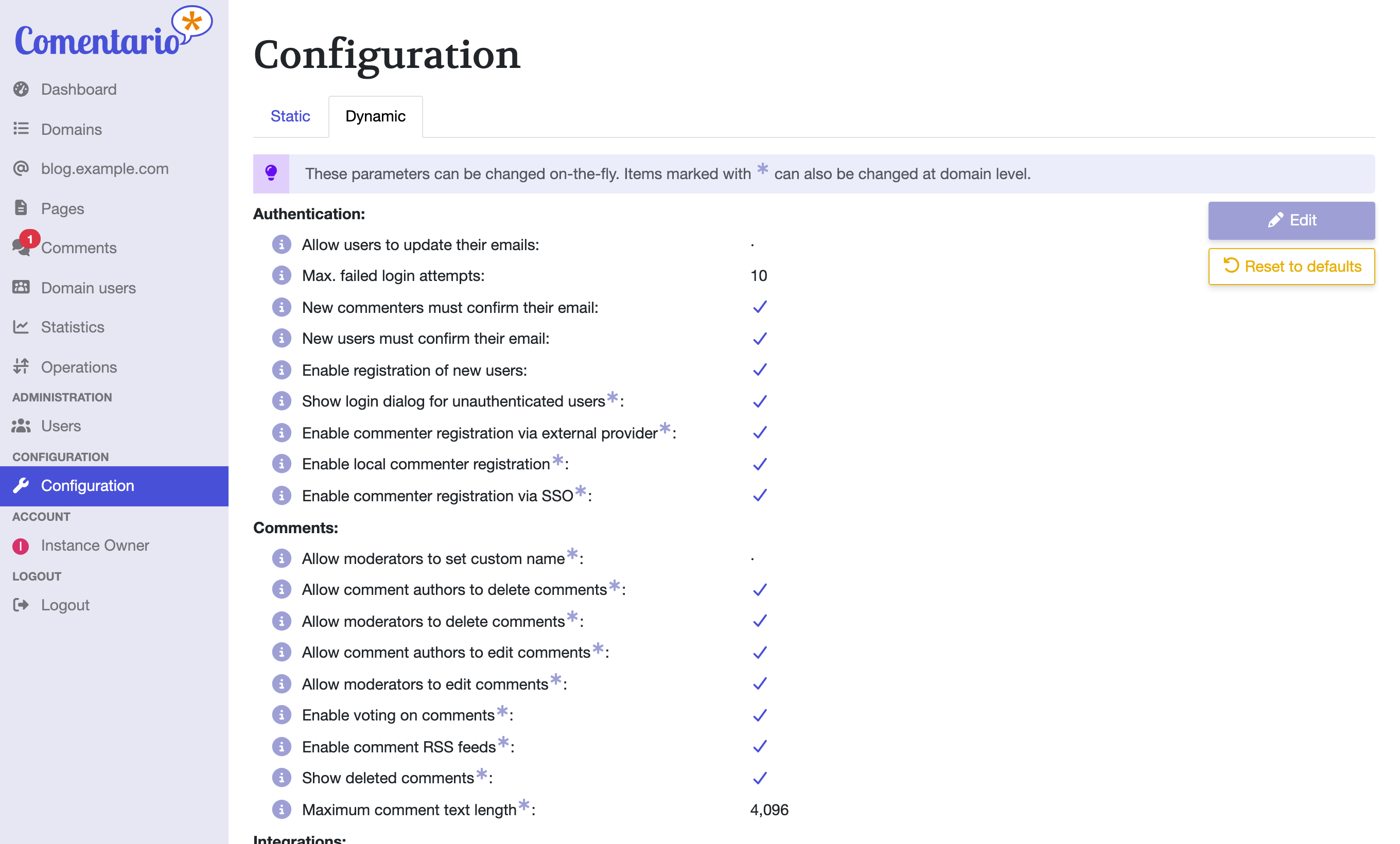Info icon for Max. failed login attempts
The width and height of the screenshot is (1400, 844).
click(281, 275)
